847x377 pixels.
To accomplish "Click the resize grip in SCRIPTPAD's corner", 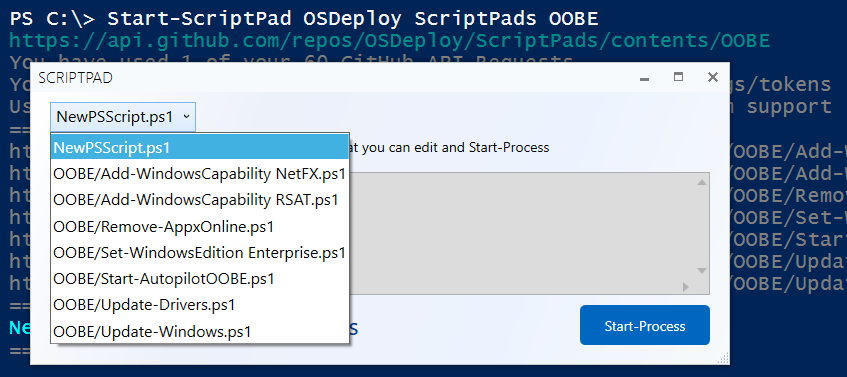I will coord(722,358).
